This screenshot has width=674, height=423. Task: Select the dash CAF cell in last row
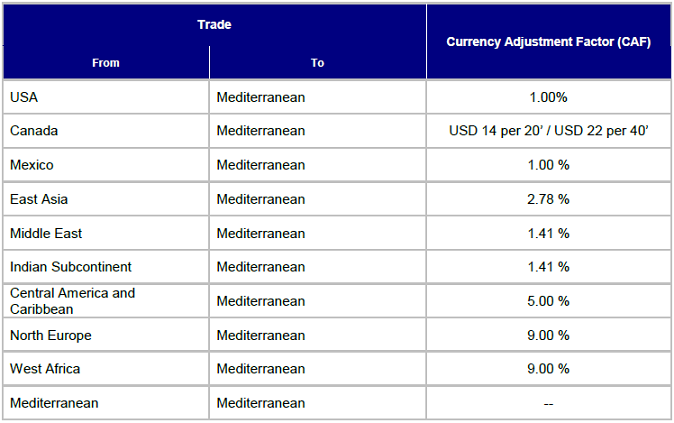click(548, 403)
